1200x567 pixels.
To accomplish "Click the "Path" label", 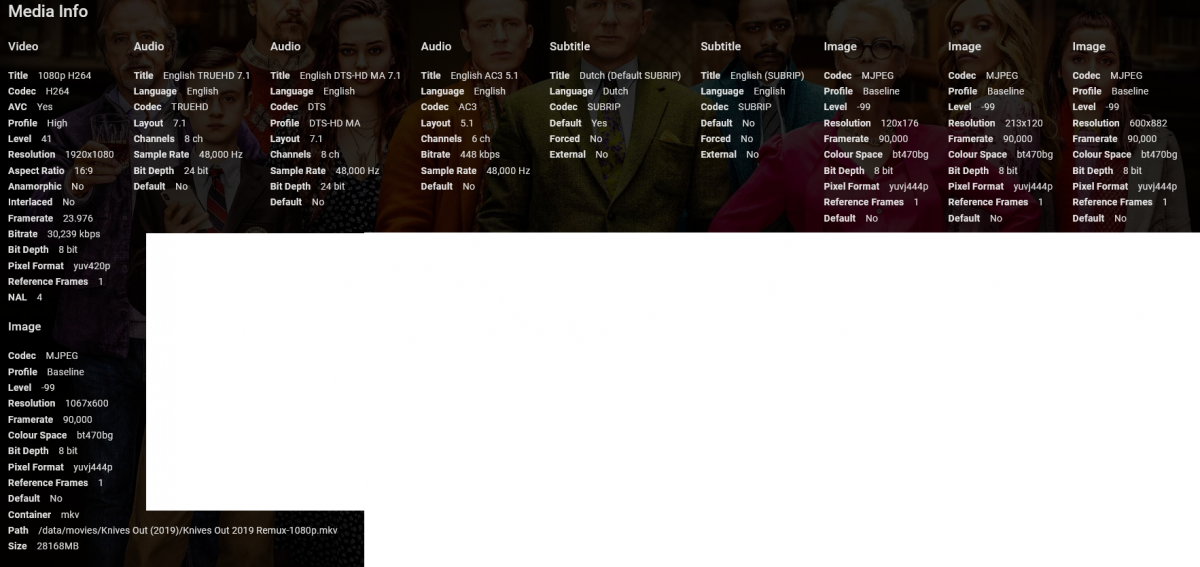I will point(18,530).
